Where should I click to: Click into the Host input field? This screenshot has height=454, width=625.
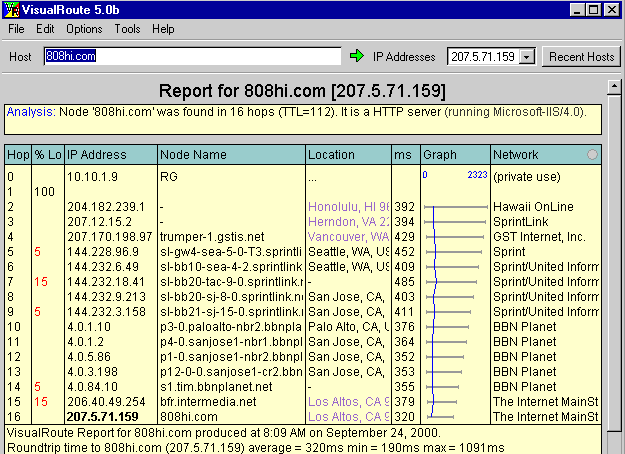click(x=193, y=56)
